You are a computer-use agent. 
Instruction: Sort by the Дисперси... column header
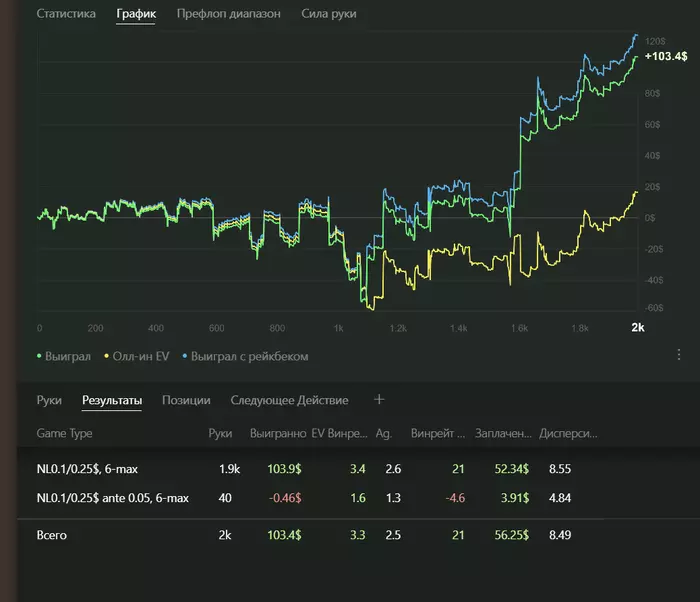click(x=568, y=433)
